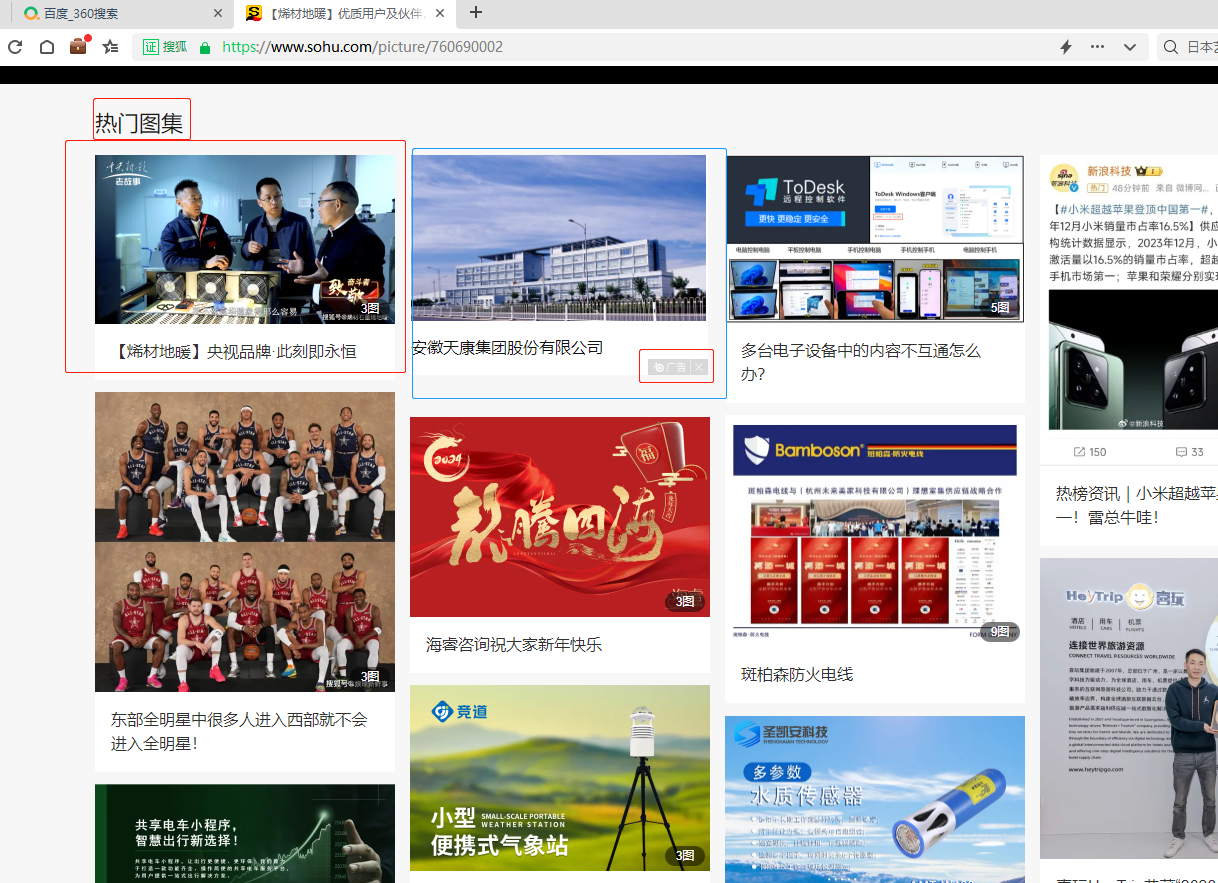Viewport: 1218px width, 883px height.
Task: Open a new tab with the plus button
Action: pos(476,13)
